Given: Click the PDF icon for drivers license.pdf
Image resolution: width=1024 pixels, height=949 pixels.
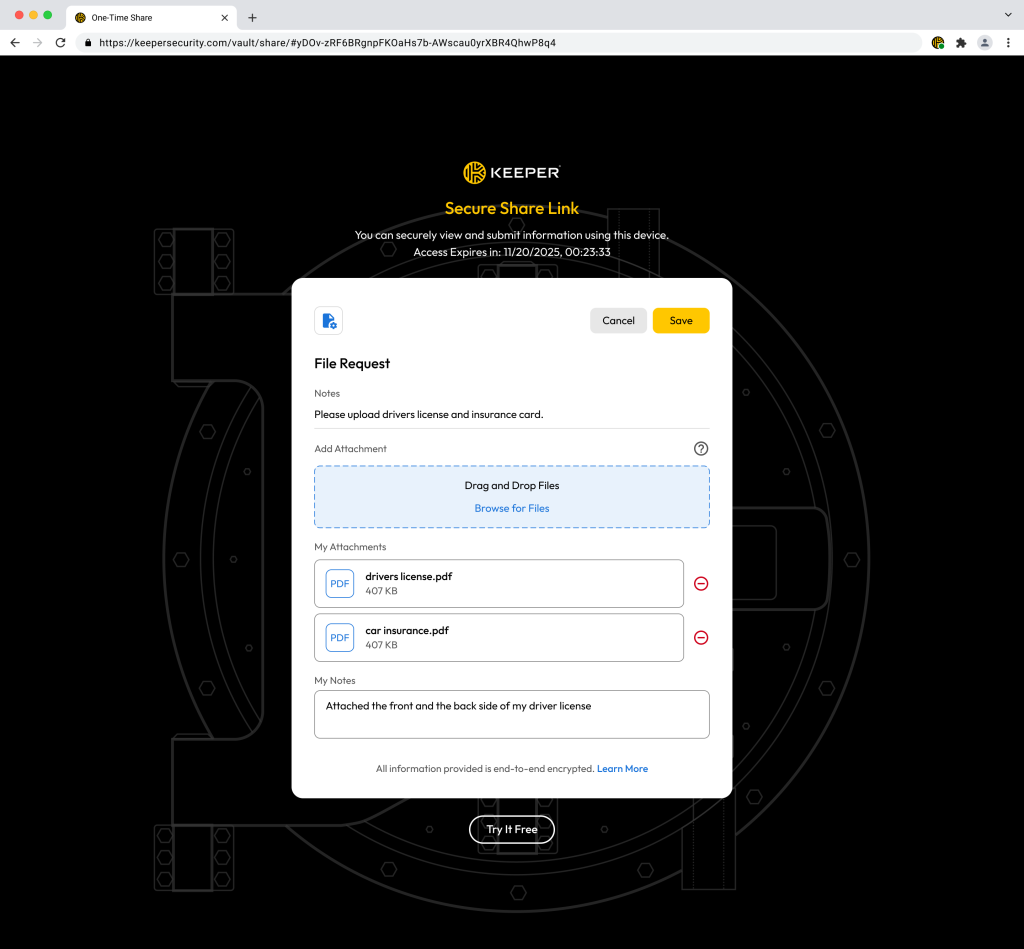Looking at the screenshot, I should [339, 583].
